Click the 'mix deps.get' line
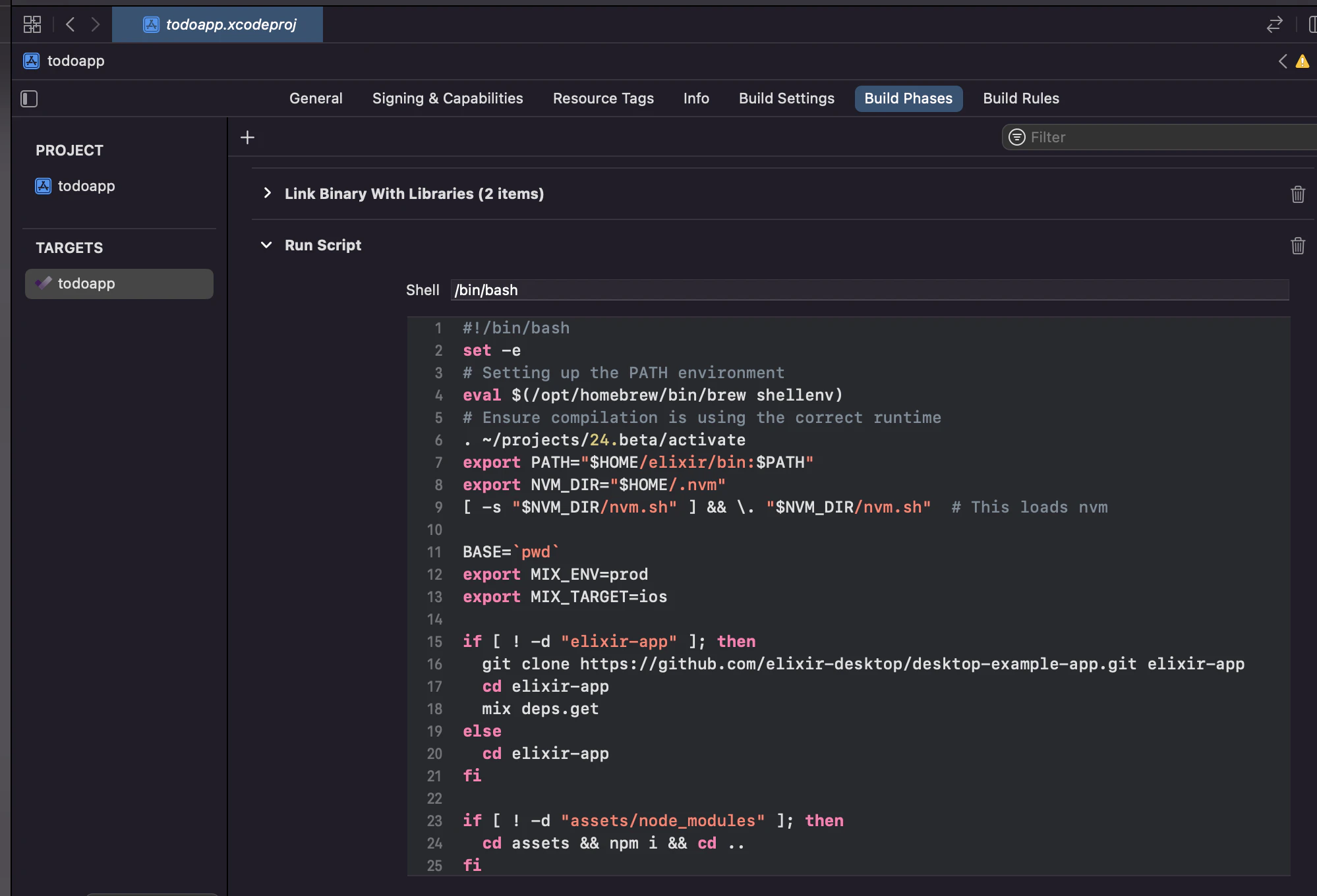Screen dimensions: 1317x896 tap(541, 709)
